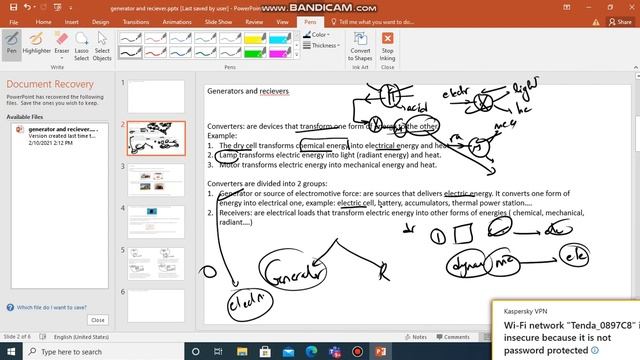Screen dimensions: 640x360
Task: Open File Explorer from taskbar
Action: (x=242, y=351)
